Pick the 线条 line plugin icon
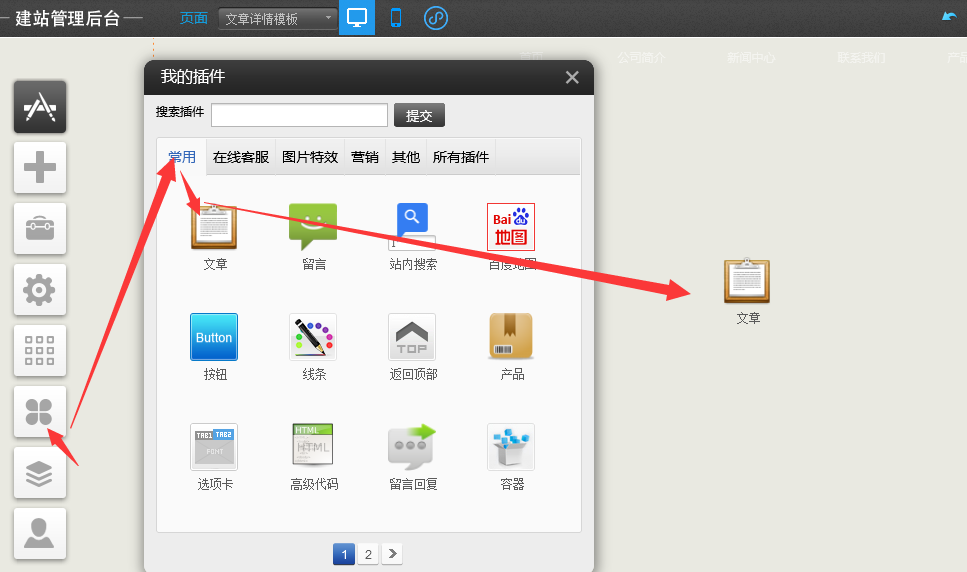The width and height of the screenshot is (967, 572). click(313, 337)
